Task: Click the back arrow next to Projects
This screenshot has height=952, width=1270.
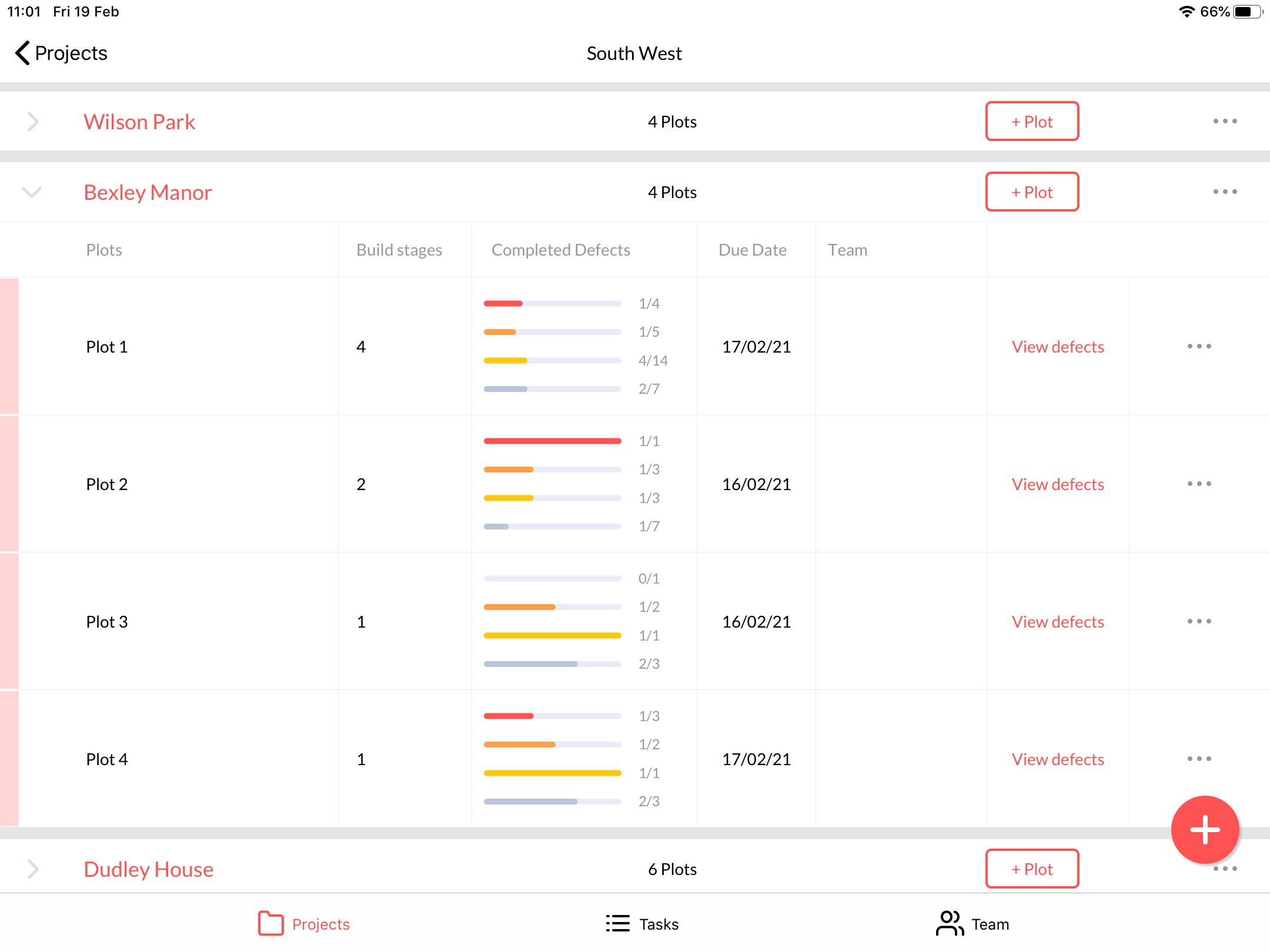Action: [22, 53]
